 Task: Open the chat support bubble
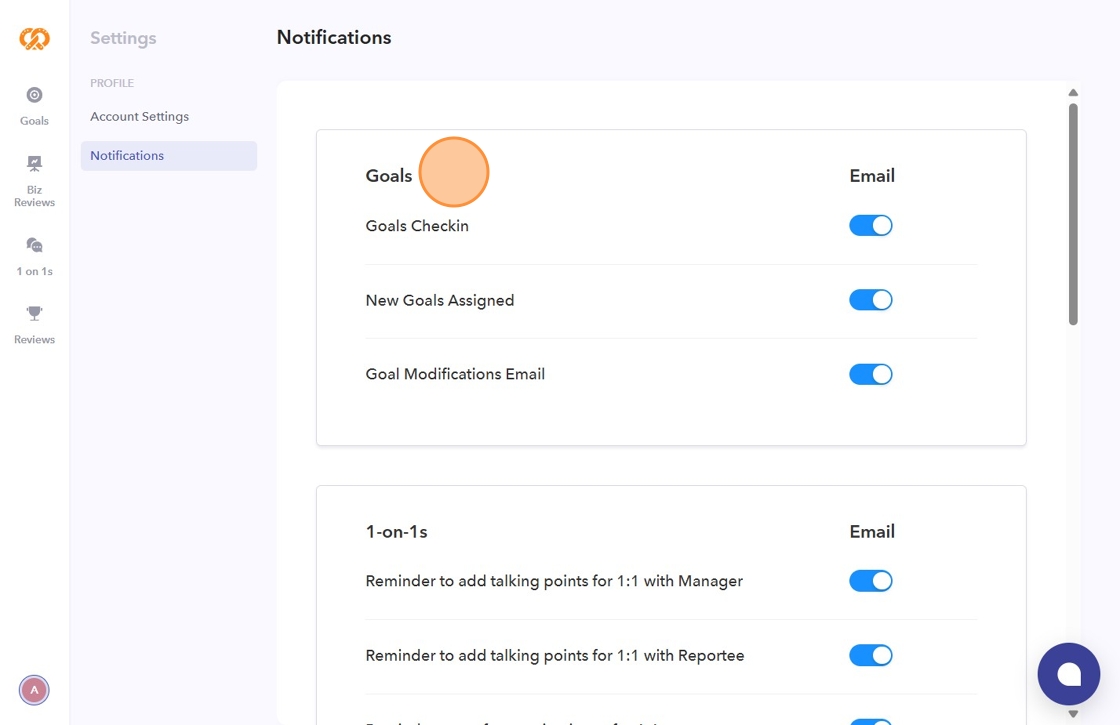click(x=1068, y=674)
